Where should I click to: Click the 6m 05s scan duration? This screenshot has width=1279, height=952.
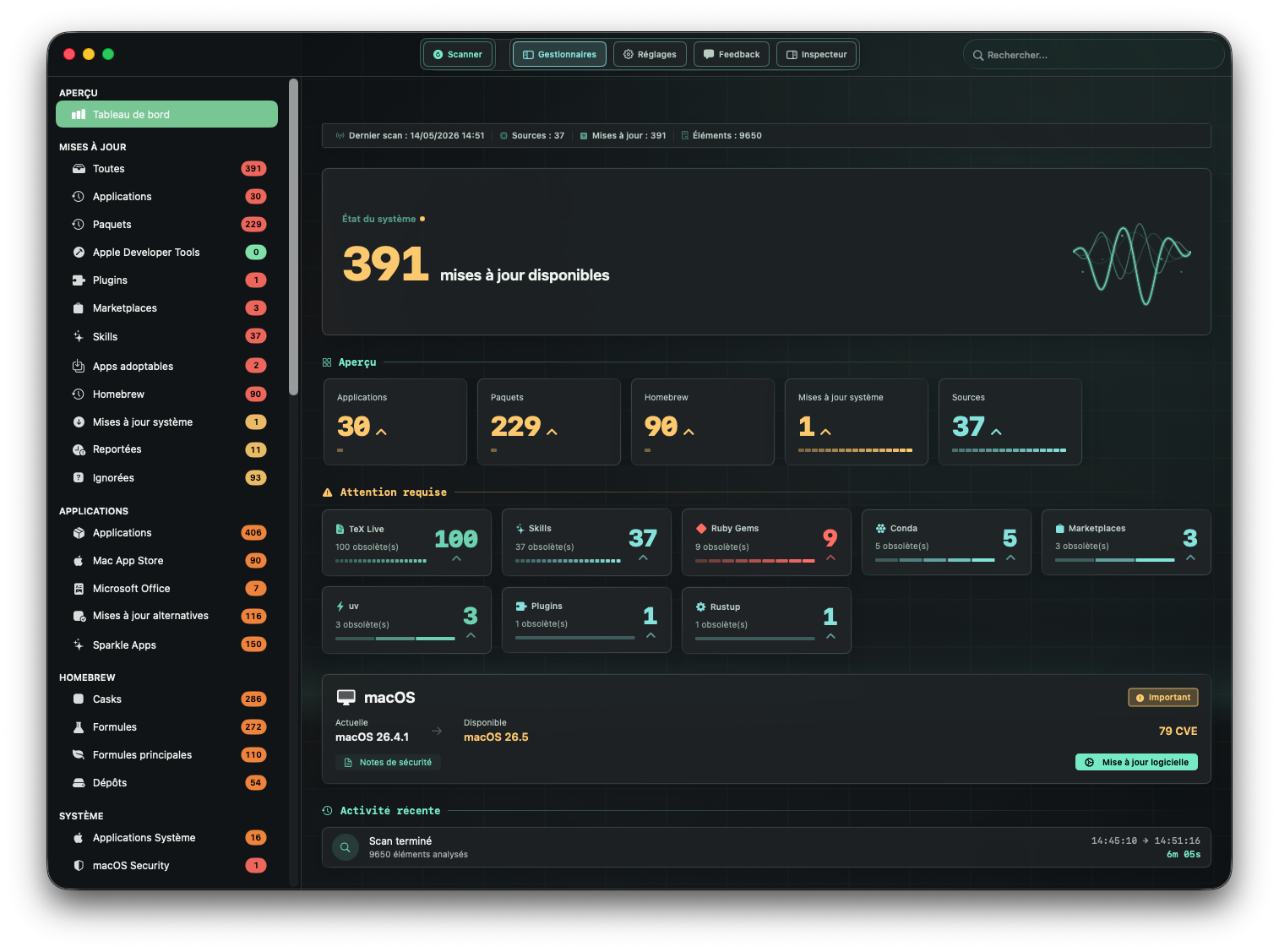tap(1183, 855)
